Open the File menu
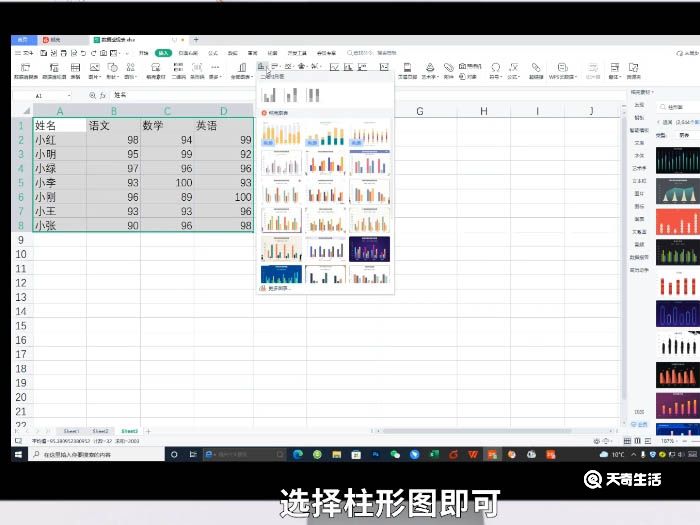The height and width of the screenshot is (525, 700). point(25,53)
